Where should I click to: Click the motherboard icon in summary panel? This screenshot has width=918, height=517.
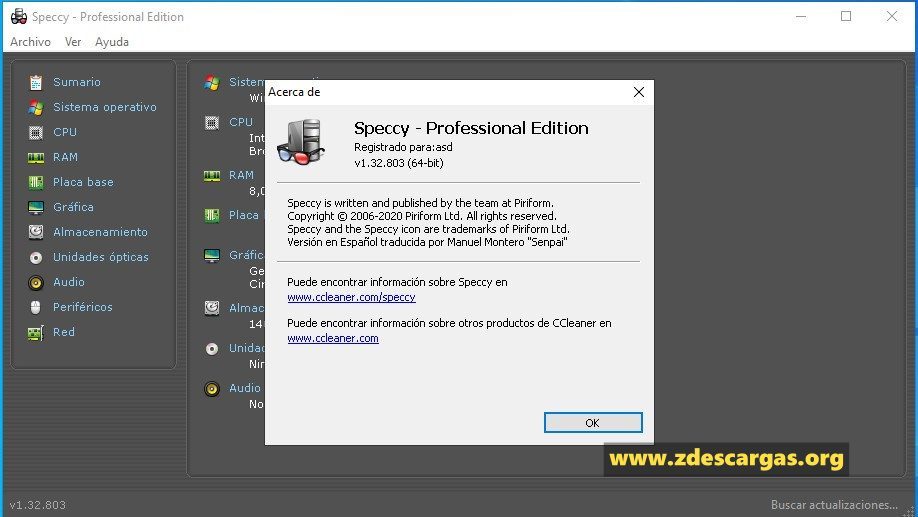pos(212,215)
